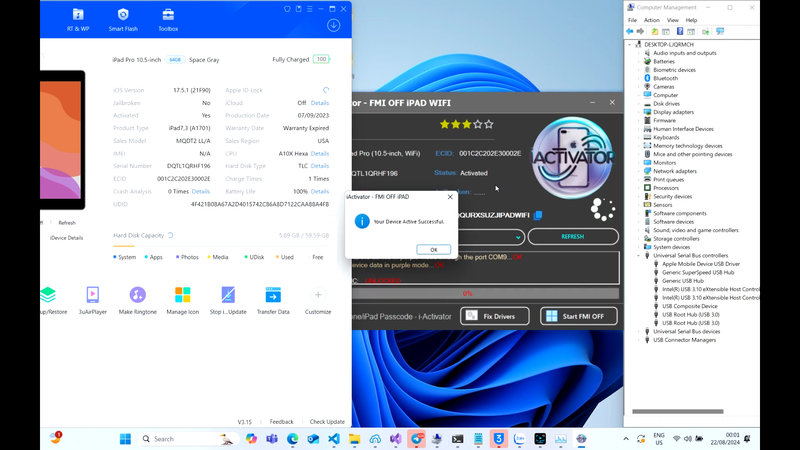The width and height of the screenshot is (800, 450).
Task: Open the 3uTools icon in the taskbar
Action: click(498, 439)
